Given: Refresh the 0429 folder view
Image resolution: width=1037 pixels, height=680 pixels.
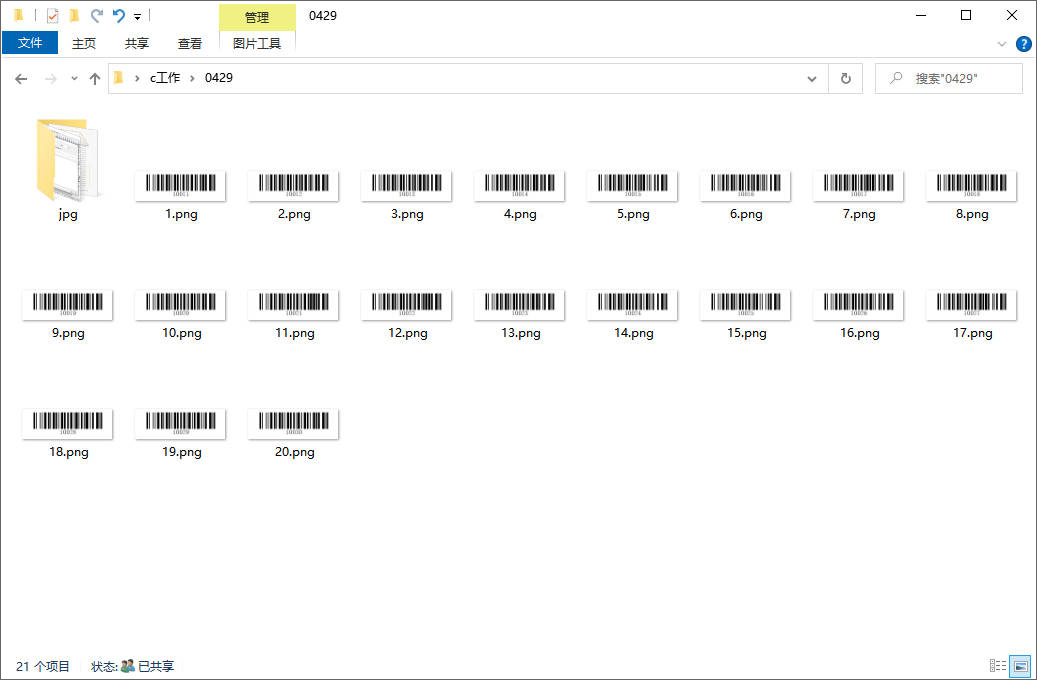Looking at the screenshot, I should pos(845,79).
